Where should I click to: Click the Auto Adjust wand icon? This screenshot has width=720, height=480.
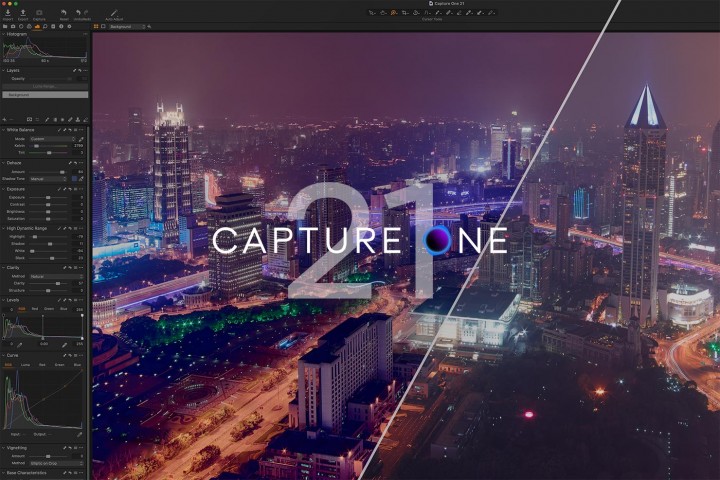click(113, 13)
